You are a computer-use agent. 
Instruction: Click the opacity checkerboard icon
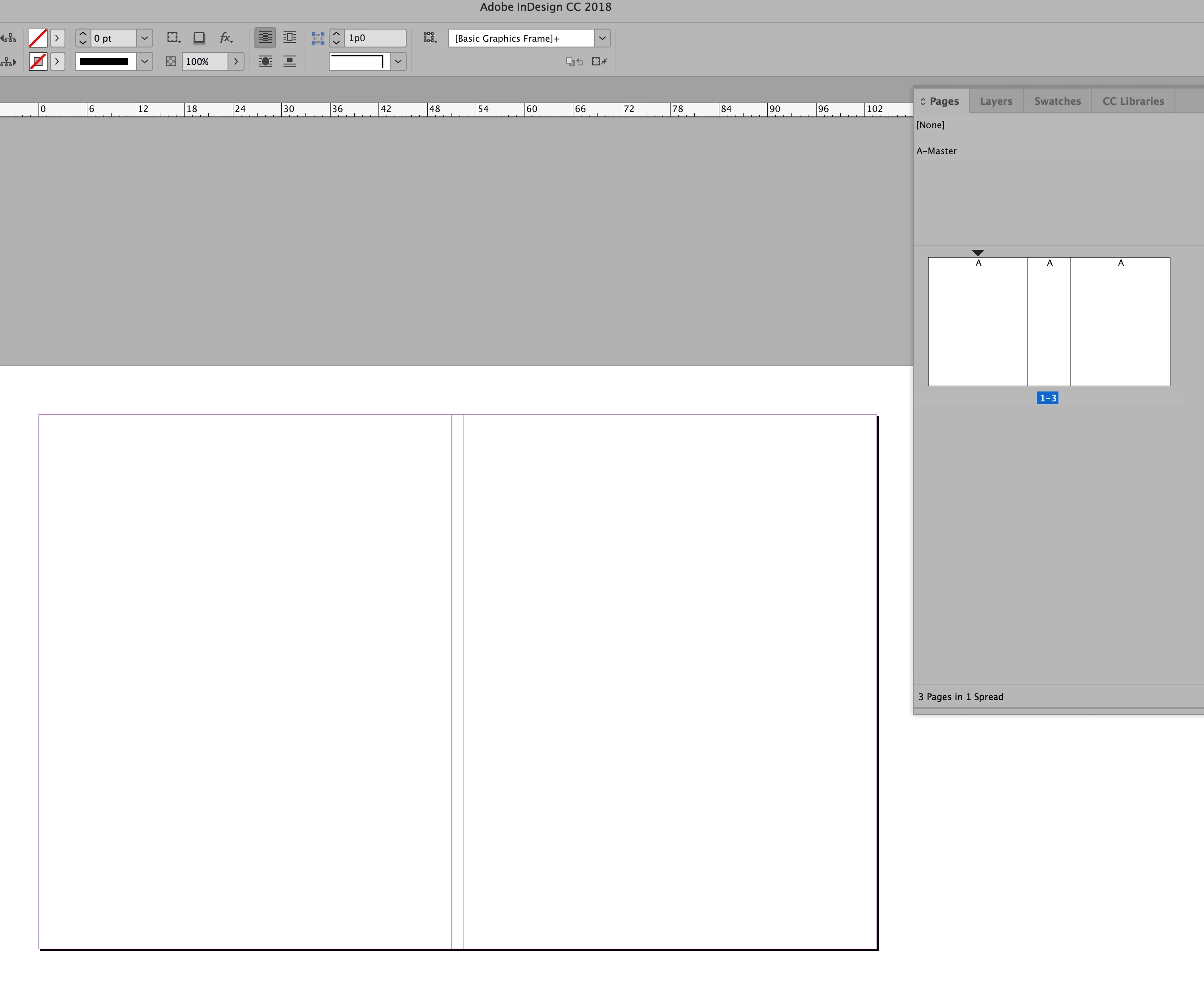click(170, 61)
